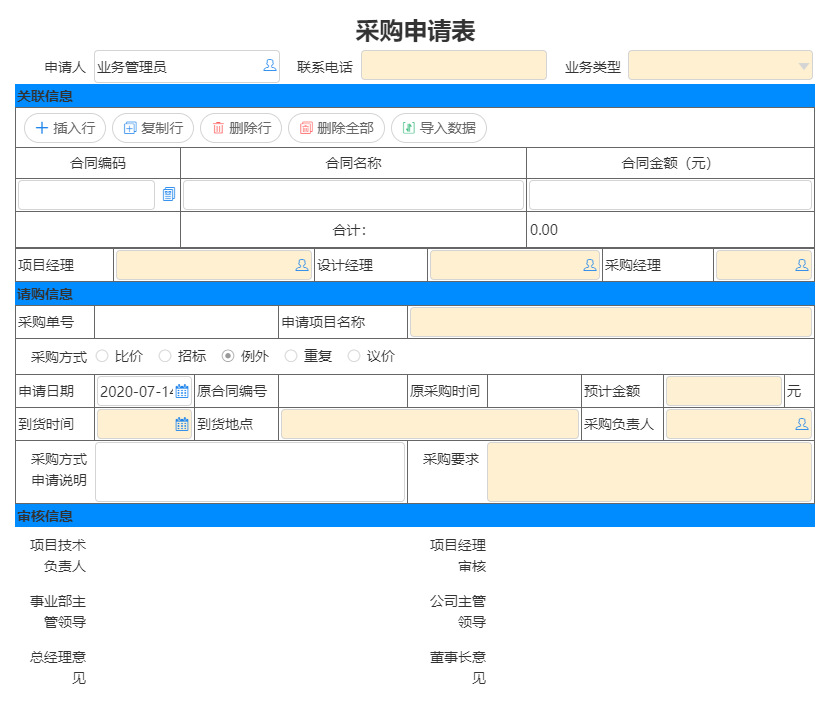Click the 联系电话 input field
824x707 pixels.
(454, 65)
